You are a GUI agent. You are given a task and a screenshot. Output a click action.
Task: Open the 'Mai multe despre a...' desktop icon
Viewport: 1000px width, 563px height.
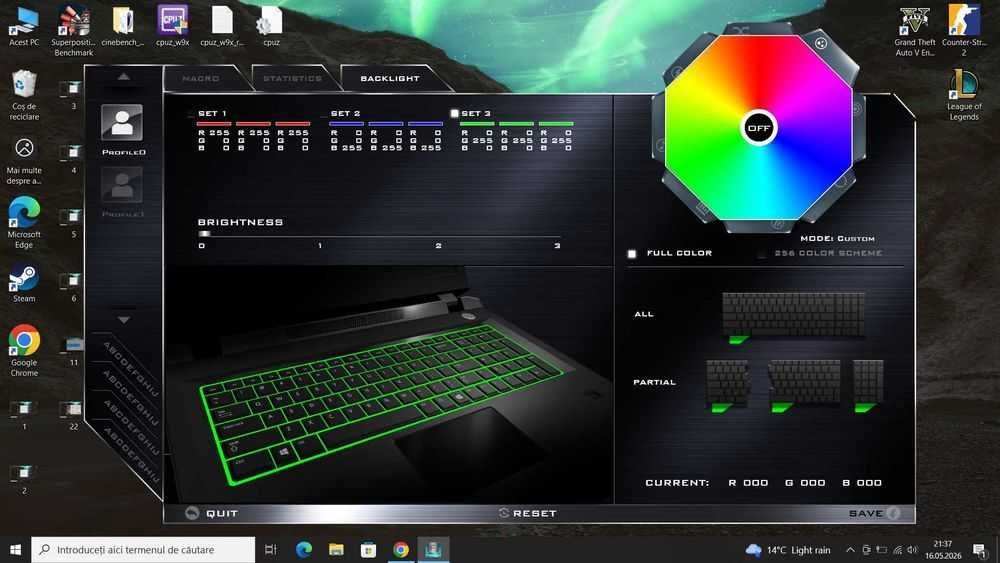pyautogui.click(x=24, y=161)
